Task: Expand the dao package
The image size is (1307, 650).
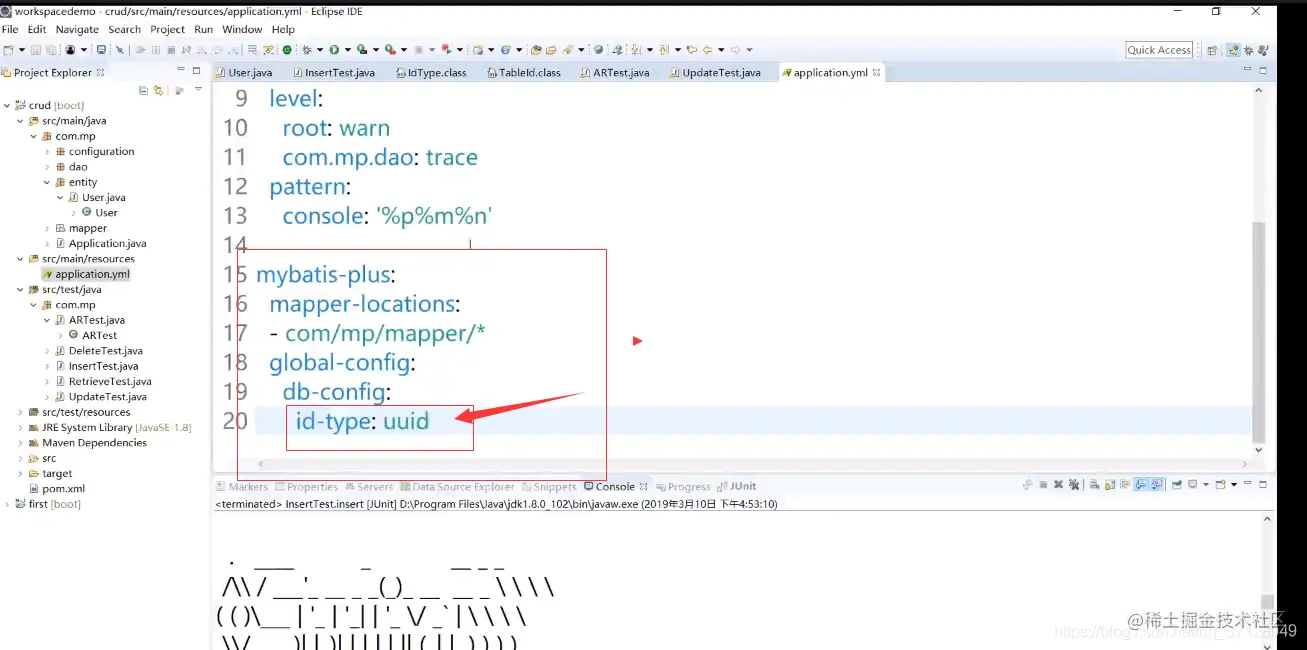Action: (47, 167)
